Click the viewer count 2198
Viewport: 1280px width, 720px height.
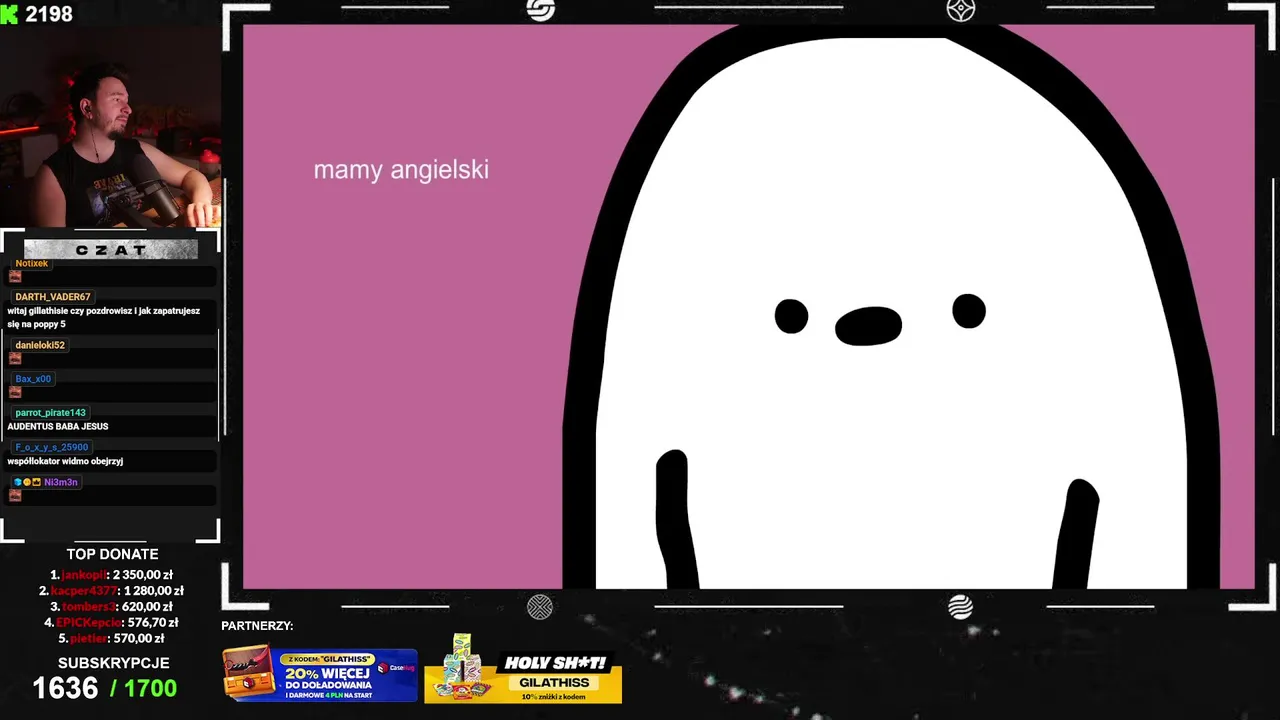point(49,14)
